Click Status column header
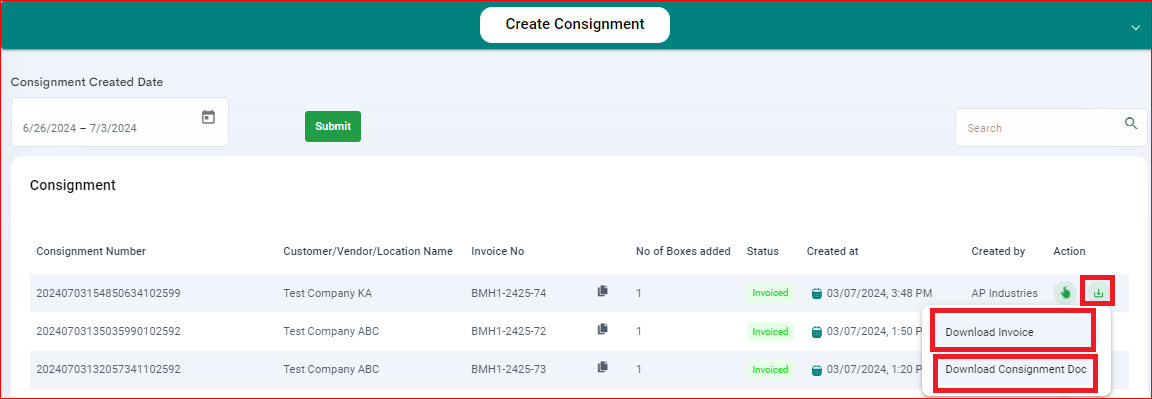Viewport: 1152px width, 399px height. [x=763, y=251]
